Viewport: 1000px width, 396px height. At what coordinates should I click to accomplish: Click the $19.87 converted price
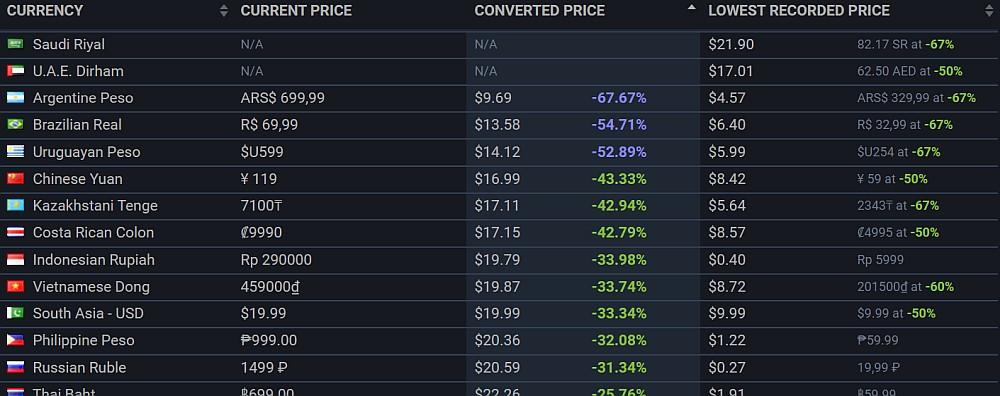click(x=497, y=286)
